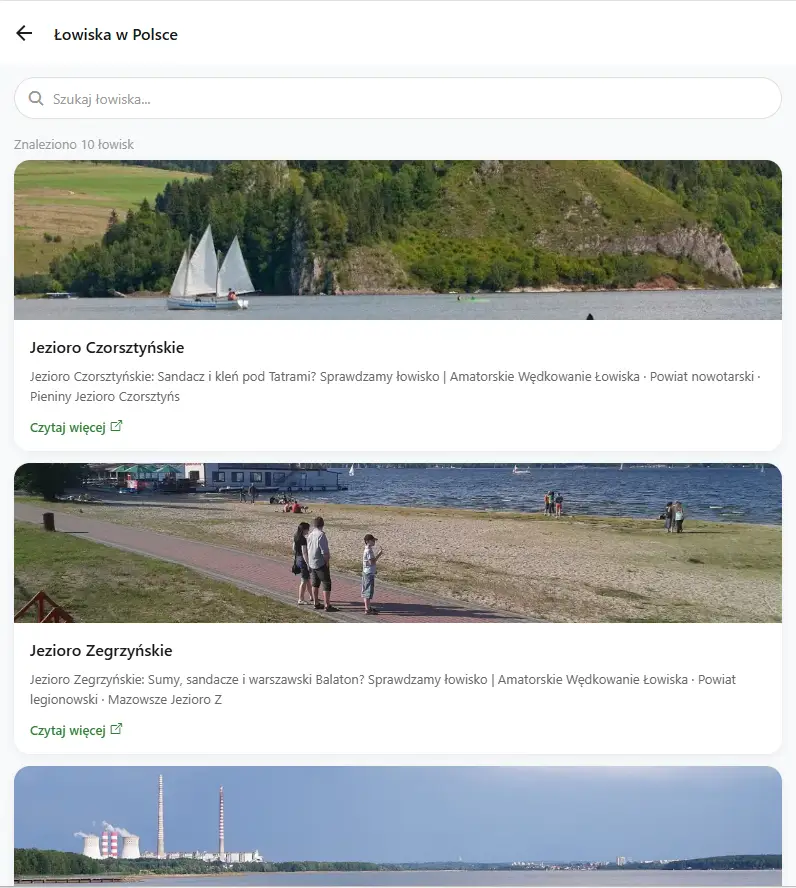
Task: Click the Jezioro Zegrzyńskie description text
Action: tap(383, 689)
